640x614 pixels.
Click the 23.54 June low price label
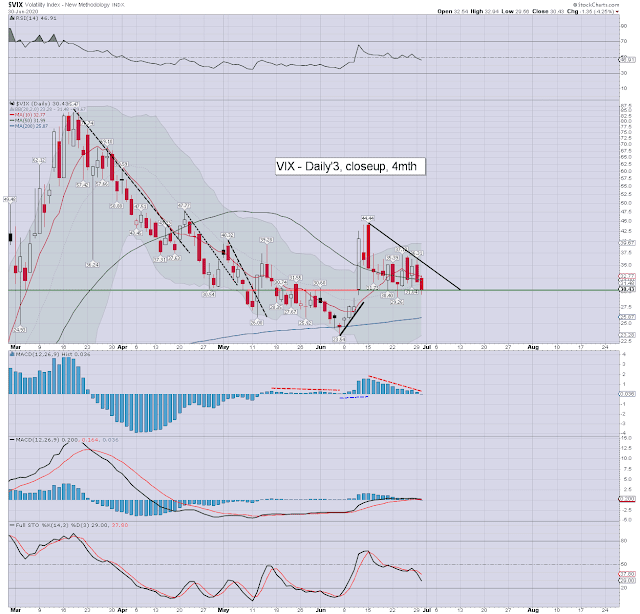coord(339,339)
